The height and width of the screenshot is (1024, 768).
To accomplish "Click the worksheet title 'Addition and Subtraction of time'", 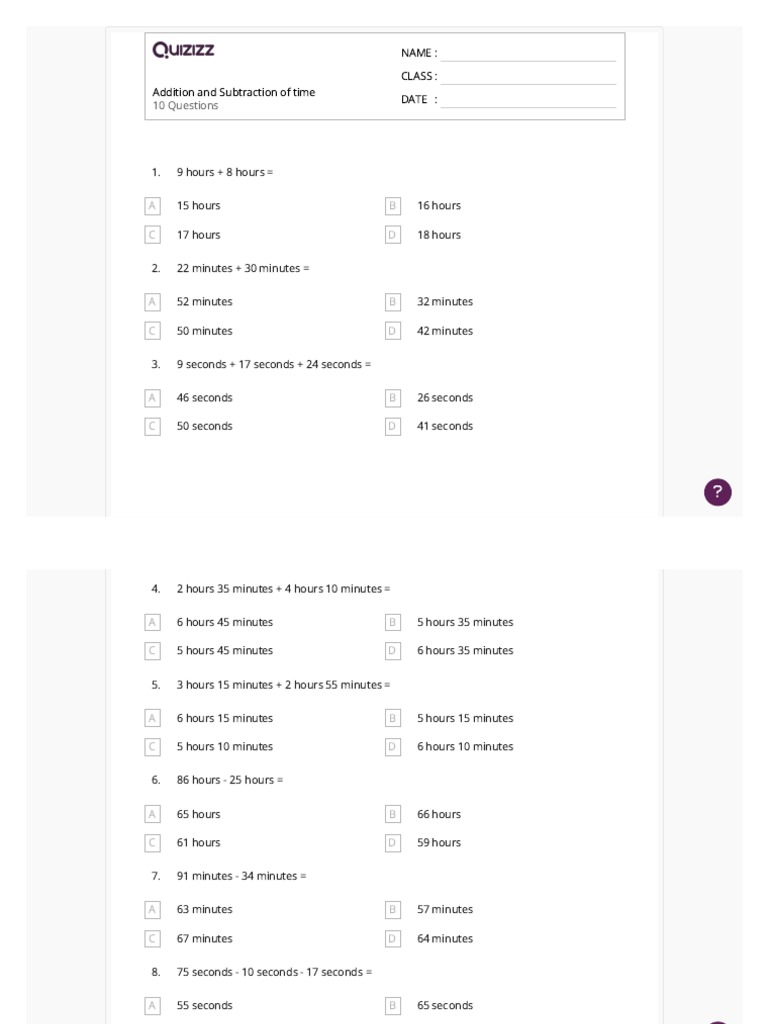I will [233, 92].
